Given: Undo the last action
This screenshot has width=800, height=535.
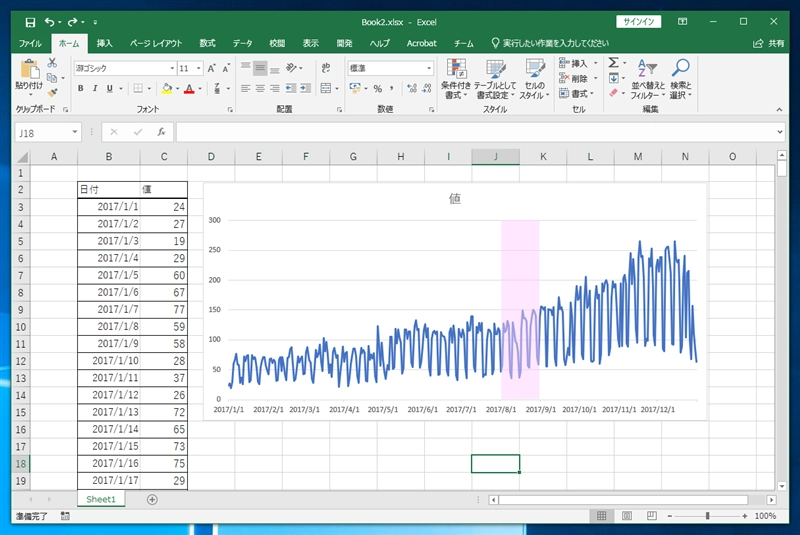Looking at the screenshot, I should tap(49, 22).
